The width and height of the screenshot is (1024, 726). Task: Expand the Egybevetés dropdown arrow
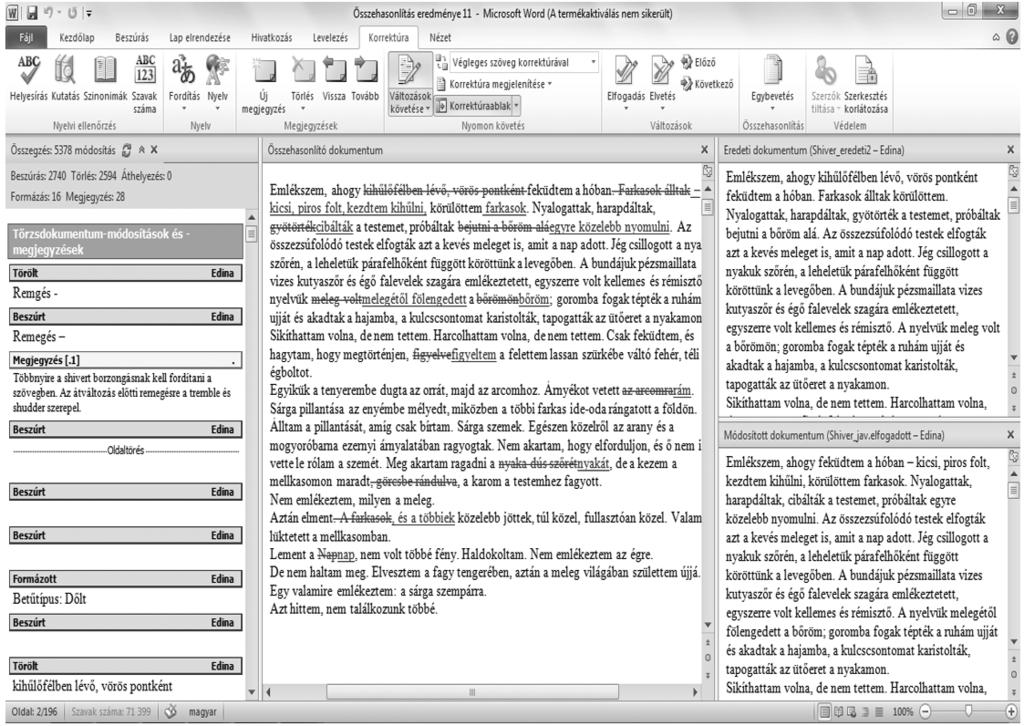[x=773, y=109]
